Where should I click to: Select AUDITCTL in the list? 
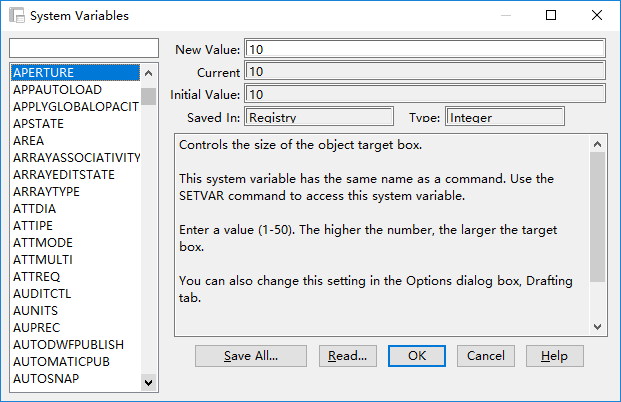tap(42, 293)
